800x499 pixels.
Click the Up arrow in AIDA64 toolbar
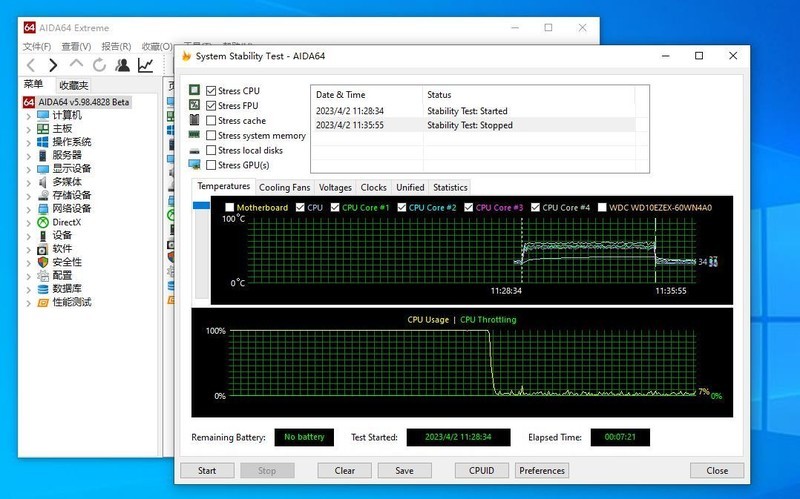(x=76, y=64)
